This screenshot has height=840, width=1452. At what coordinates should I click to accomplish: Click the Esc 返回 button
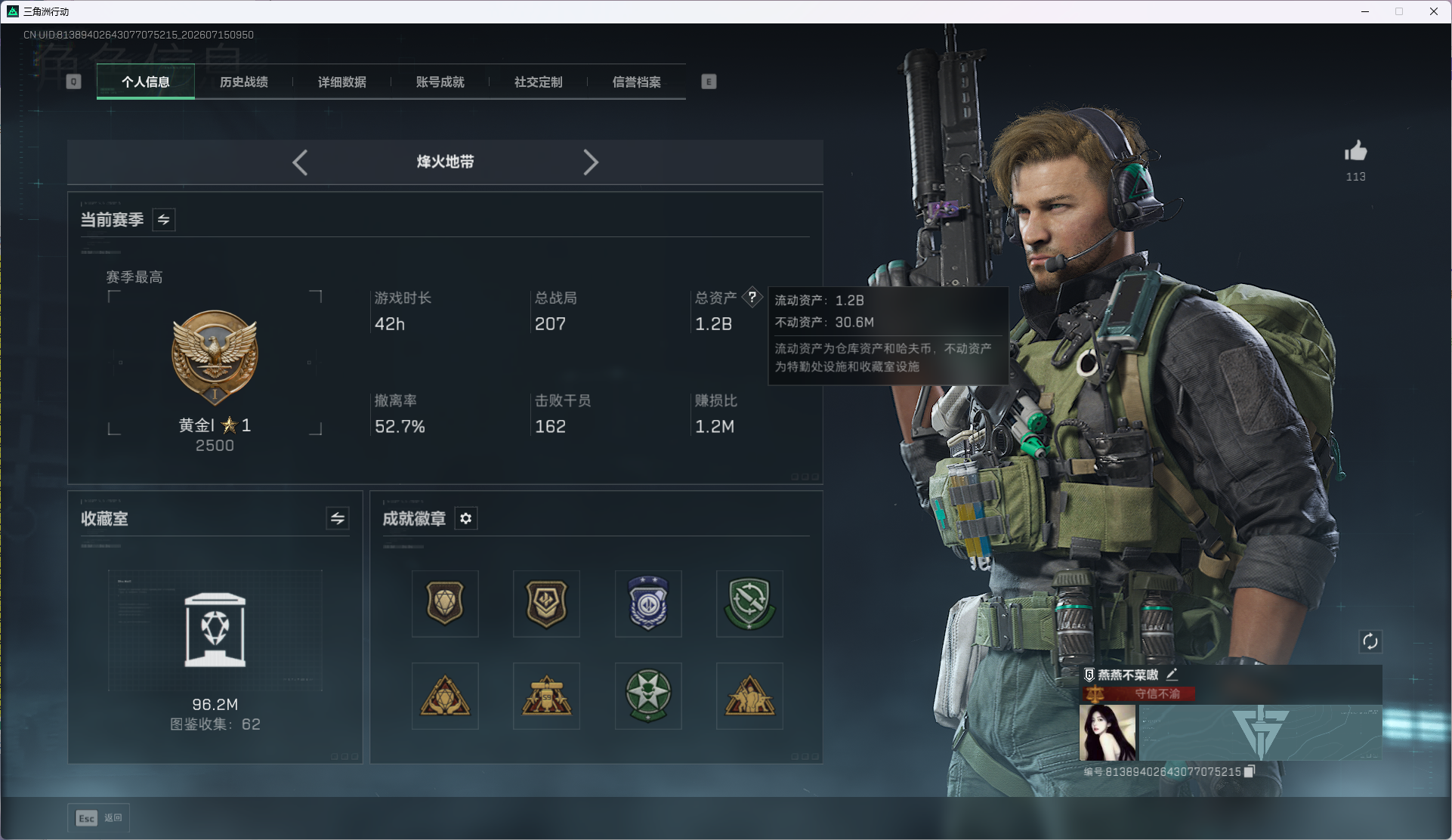[99, 818]
